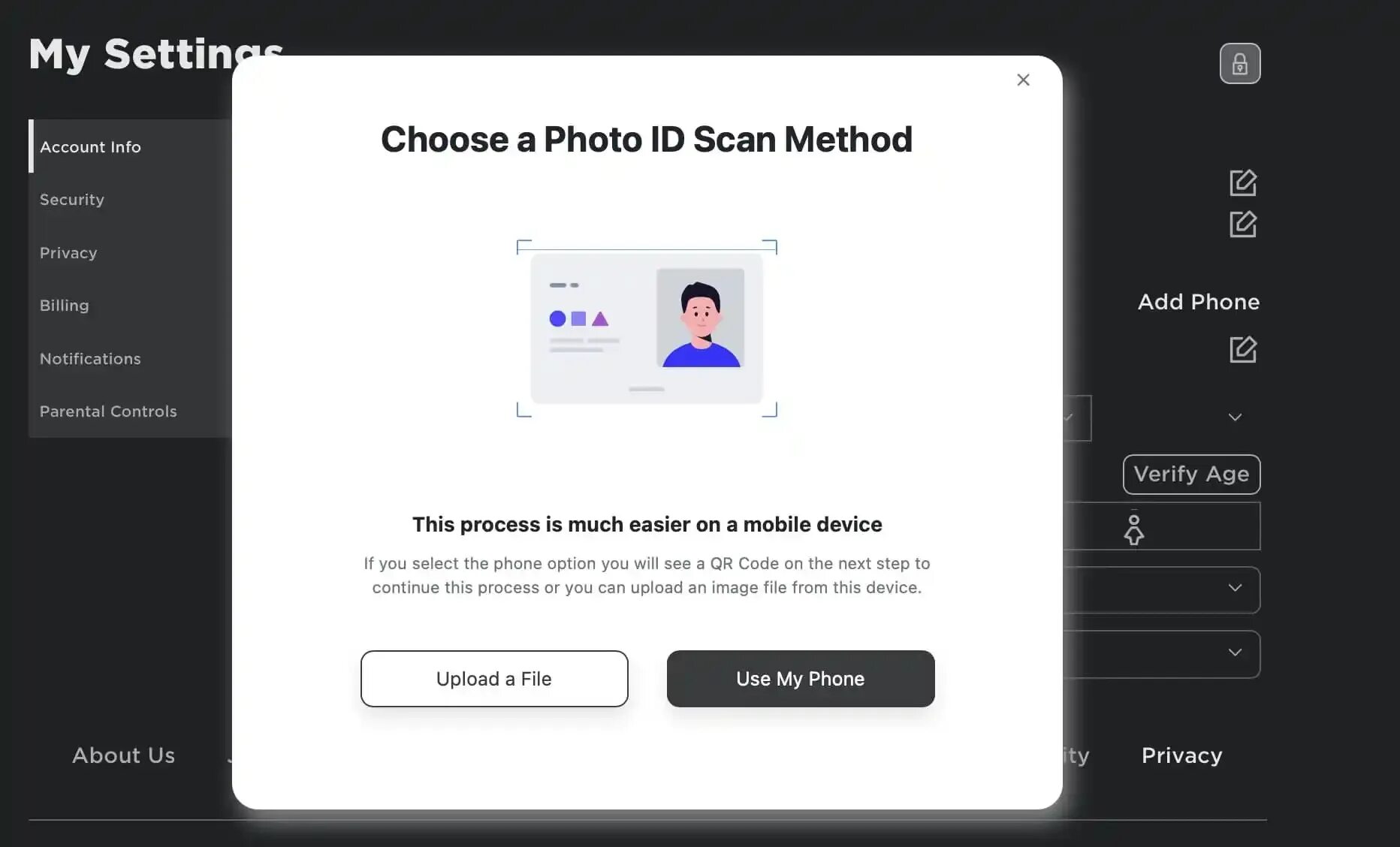Image resolution: width=1400 pixels, height=847 pixels.
Task: Select the person gender icon
Action: [1133, 529]
